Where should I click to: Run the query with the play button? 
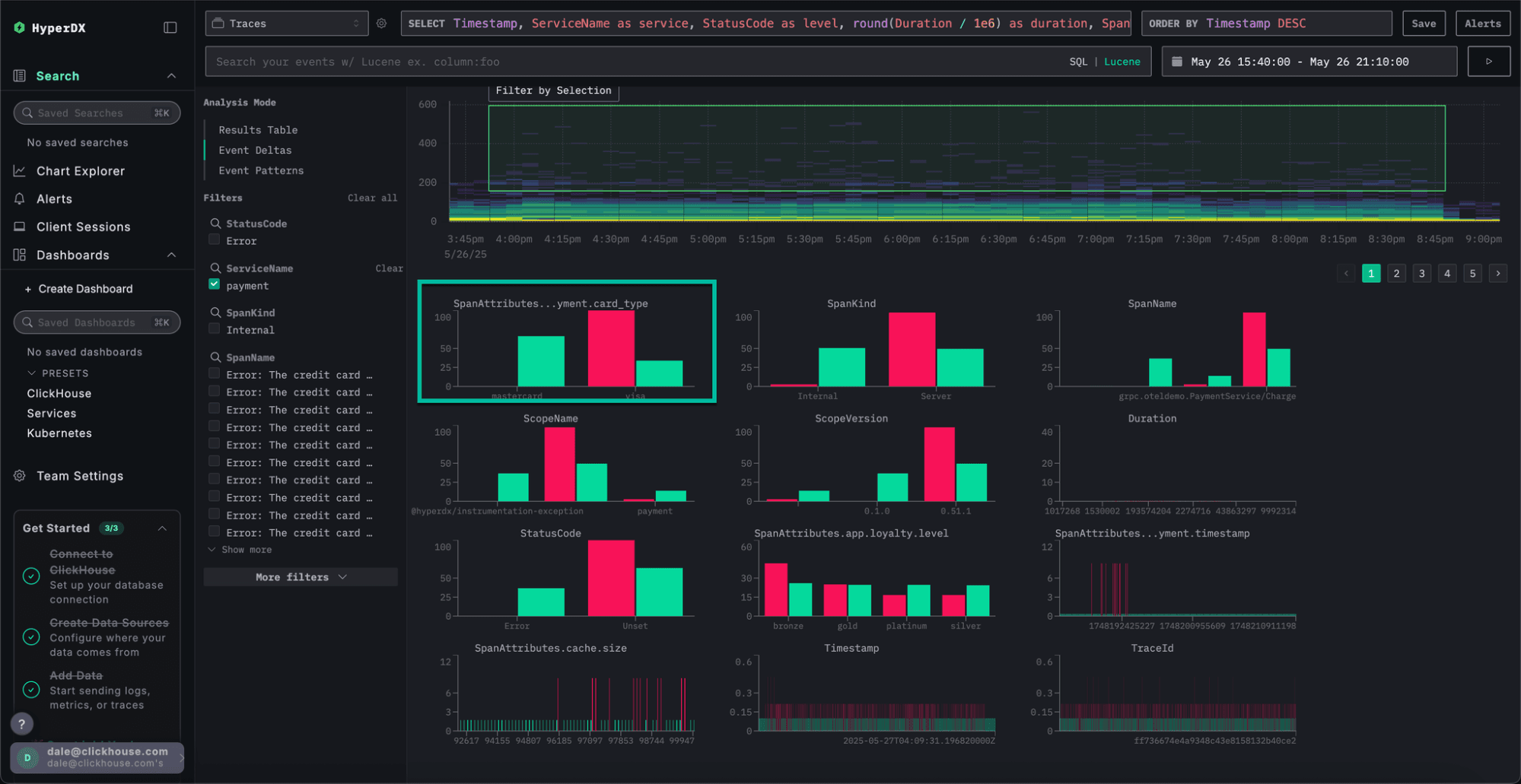[1488, 61]
